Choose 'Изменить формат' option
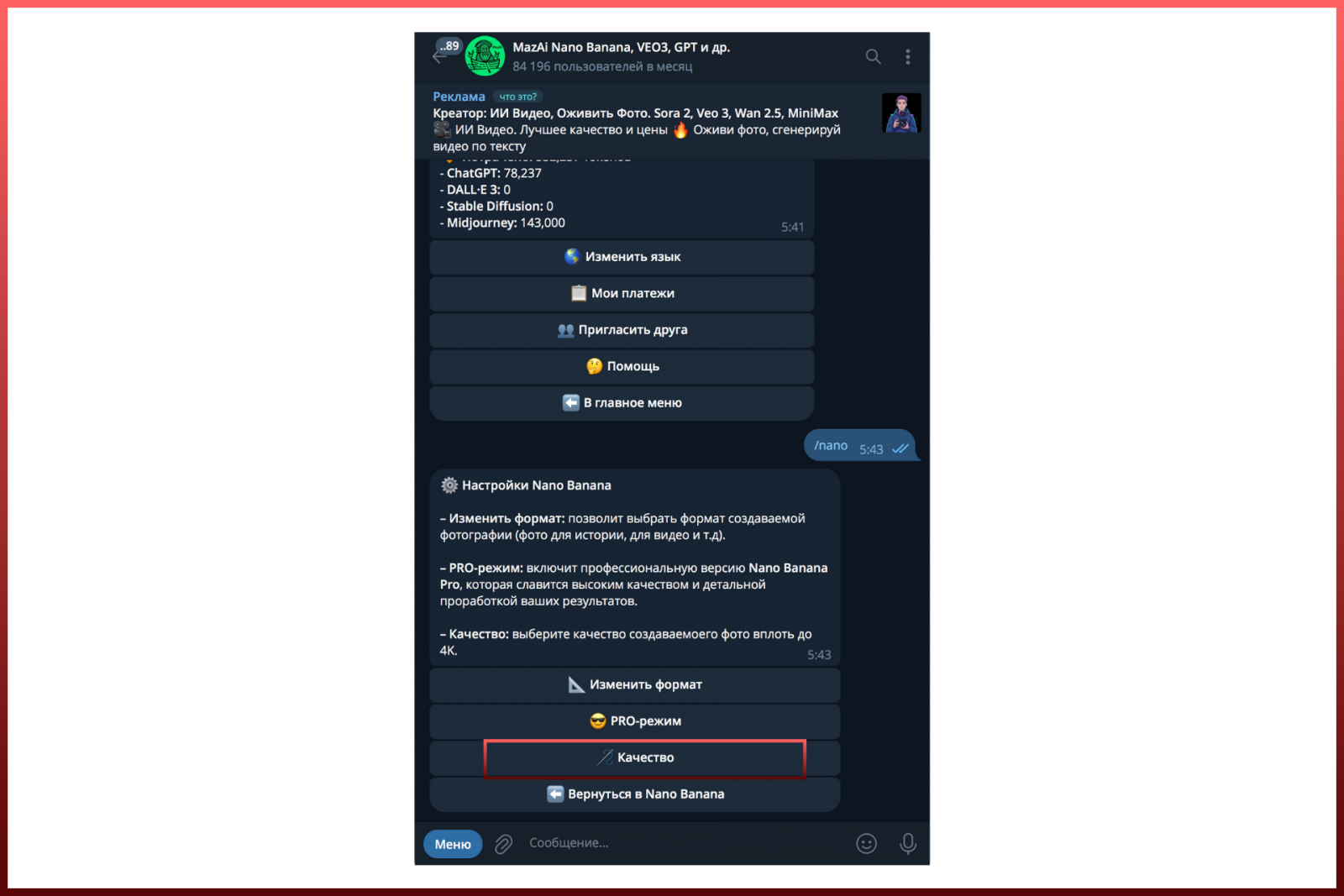1344x896 pixels. click(635, 685)
